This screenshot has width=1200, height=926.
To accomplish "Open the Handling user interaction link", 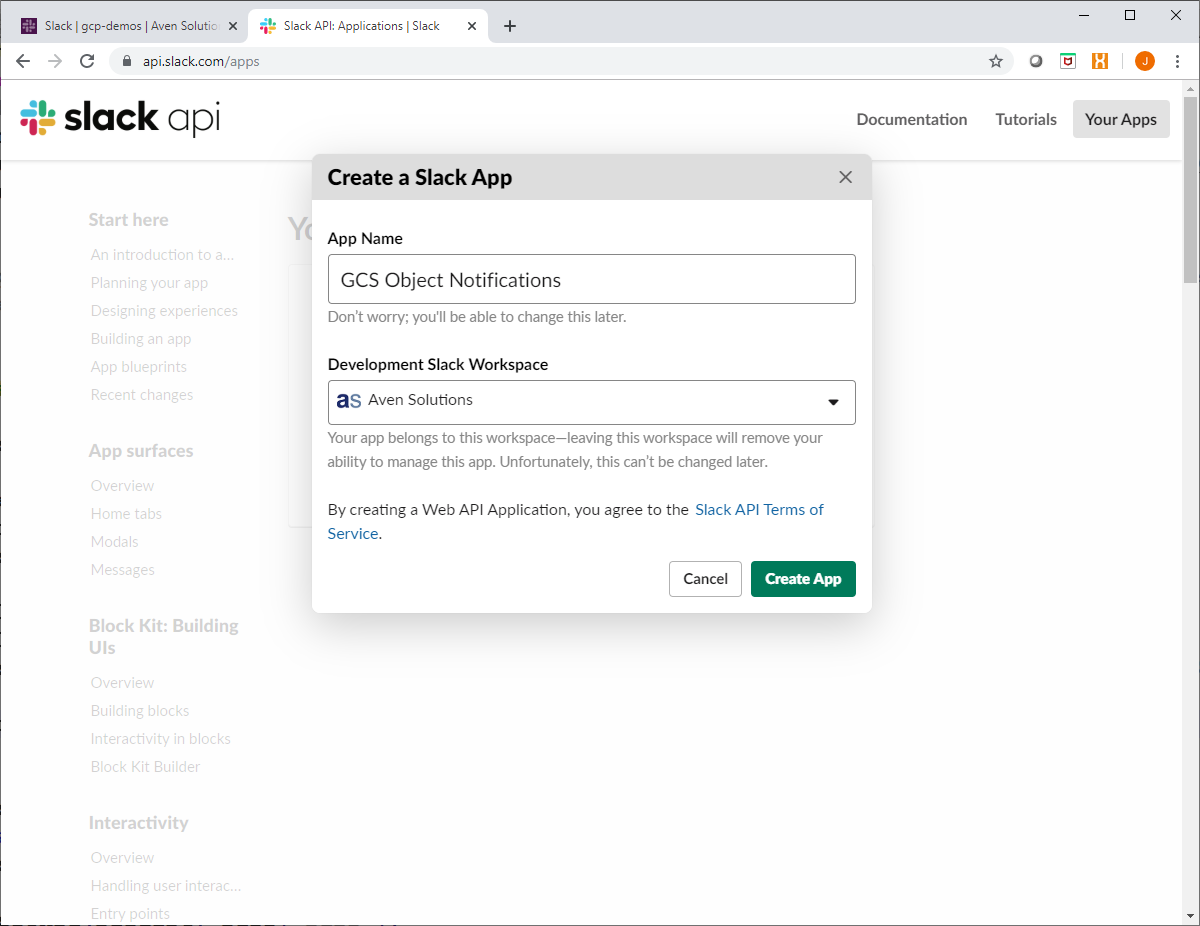I will tap(166, 886).
